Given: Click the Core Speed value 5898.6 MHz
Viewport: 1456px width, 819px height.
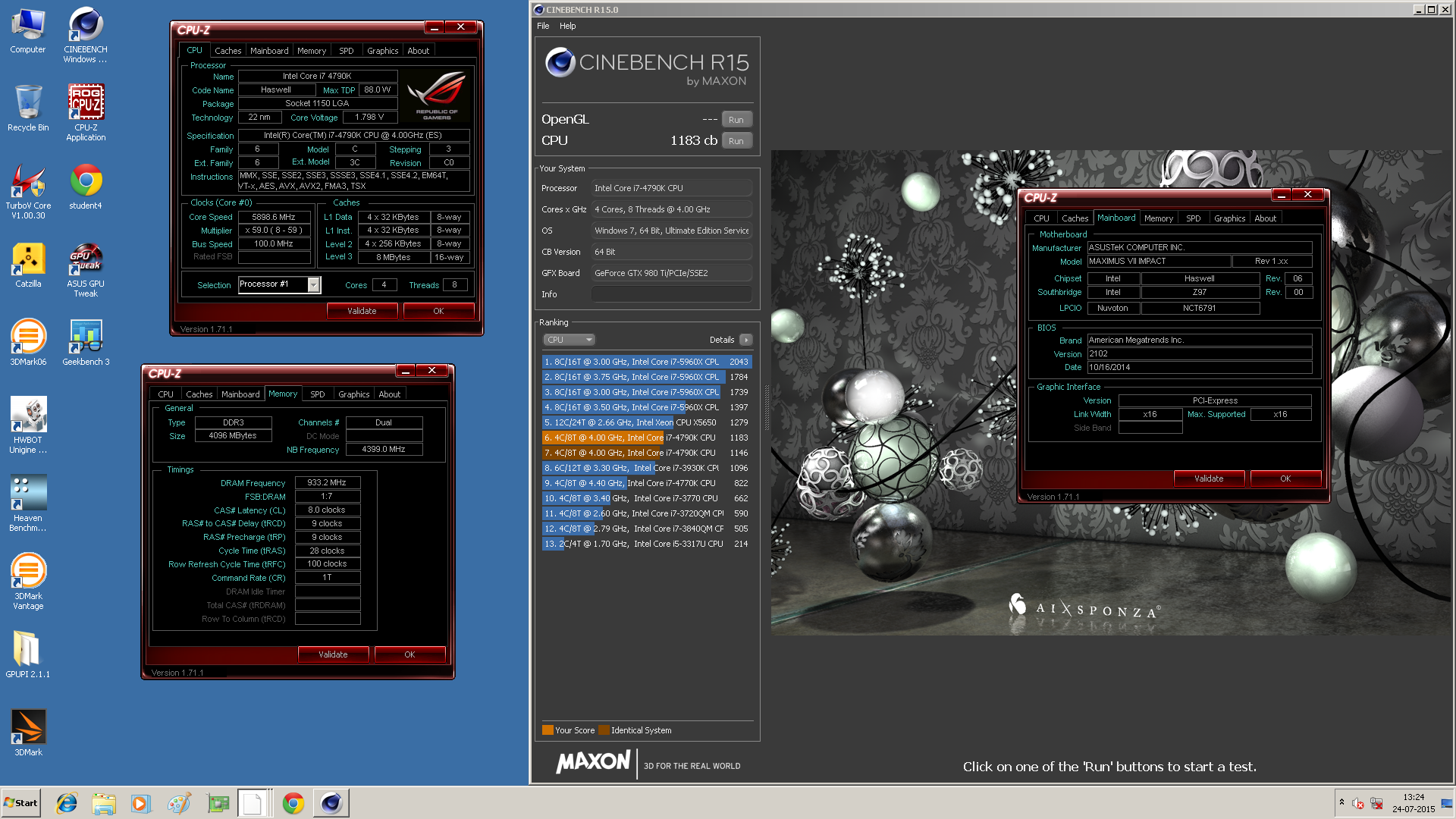Looking at the screenshot, I should [274, 217].
